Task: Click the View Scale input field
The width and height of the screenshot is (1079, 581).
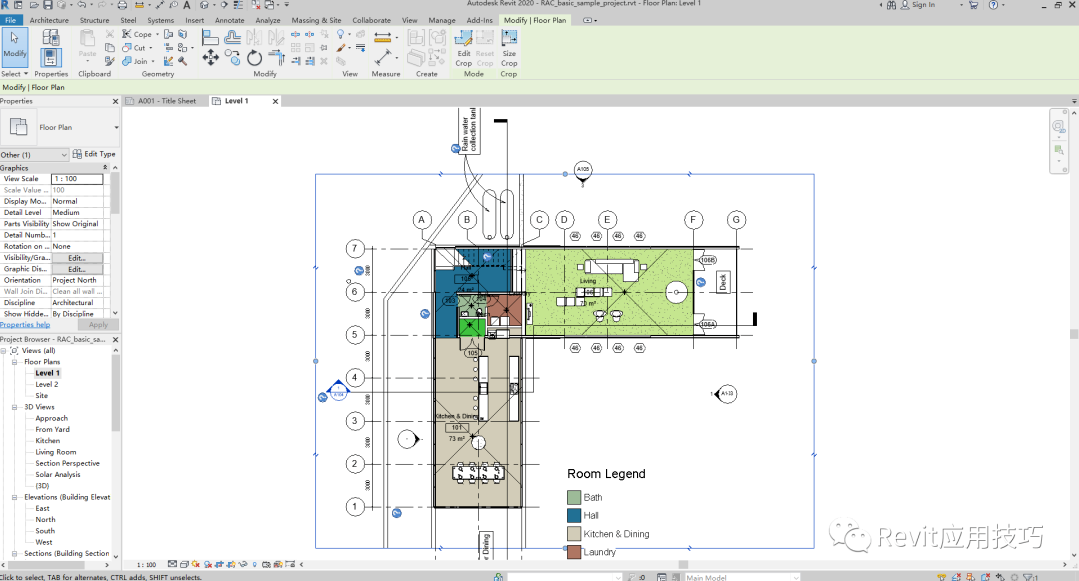Action: 77,179
